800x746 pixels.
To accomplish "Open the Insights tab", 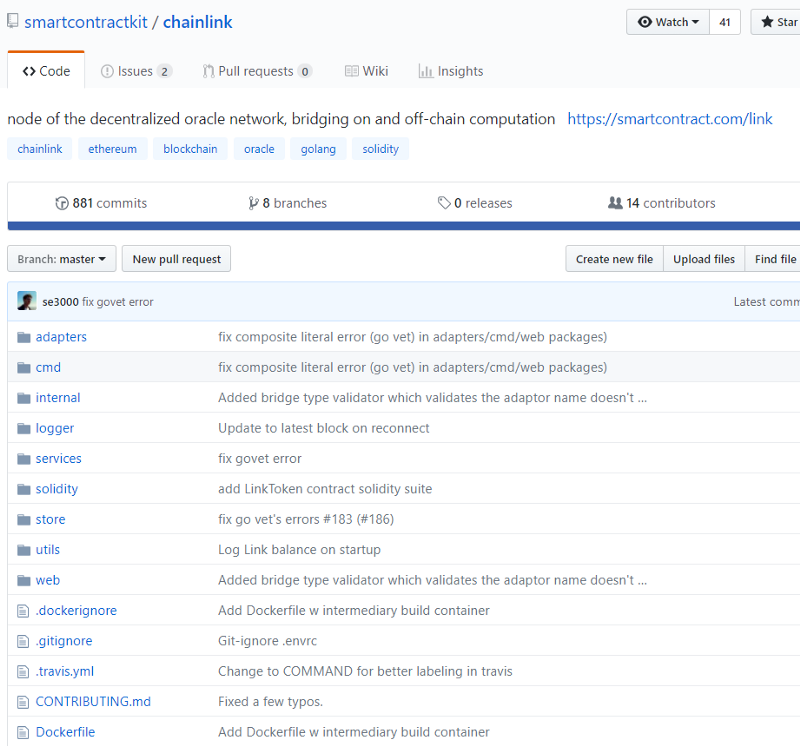I will tap(451, 71).
